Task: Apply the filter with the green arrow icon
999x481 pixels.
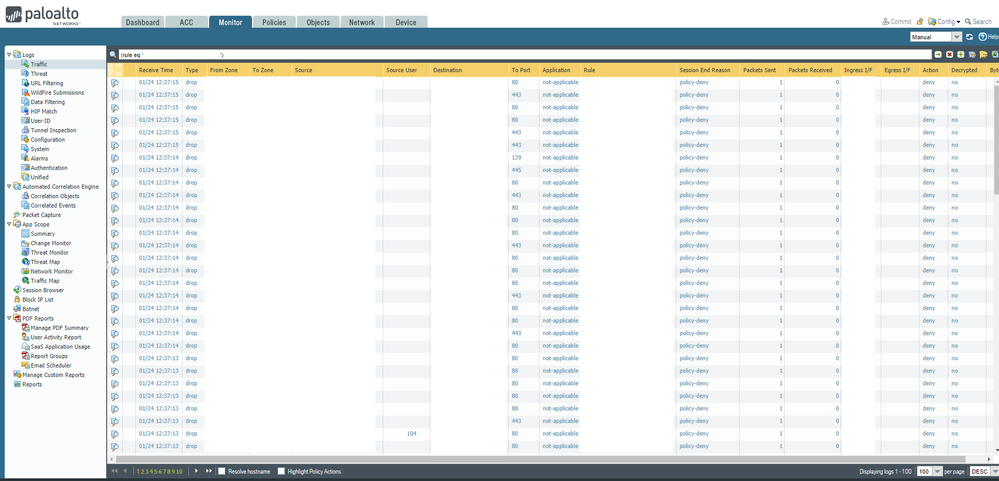Action: (x=937, y=54)
